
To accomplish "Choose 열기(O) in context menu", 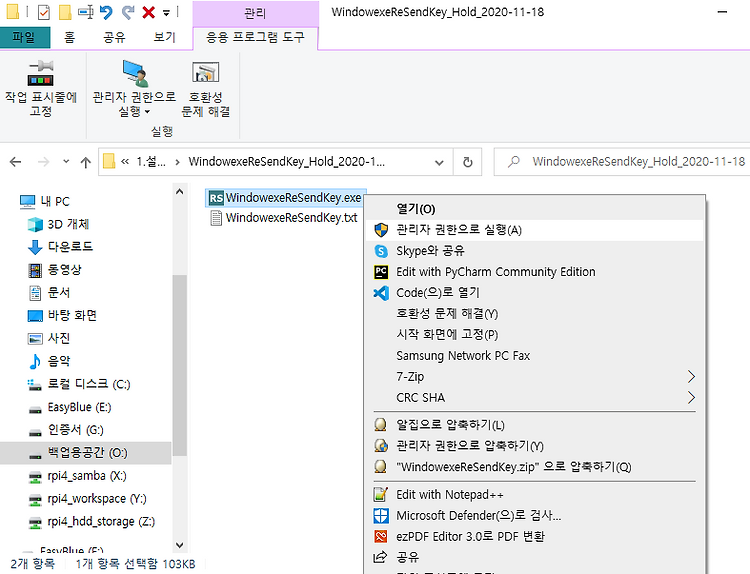I will [534, 209].
